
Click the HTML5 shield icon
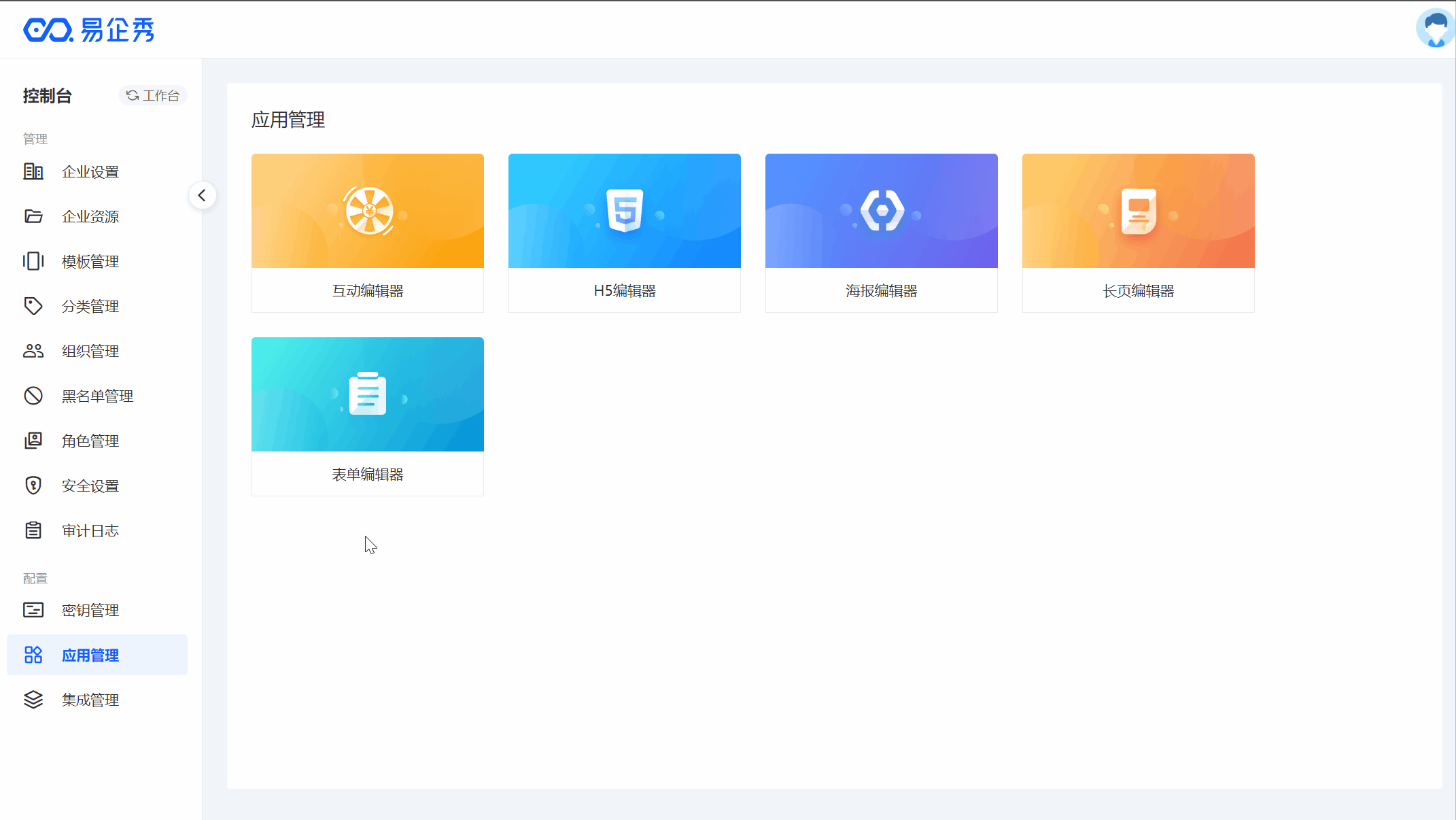tap(625, 211)
